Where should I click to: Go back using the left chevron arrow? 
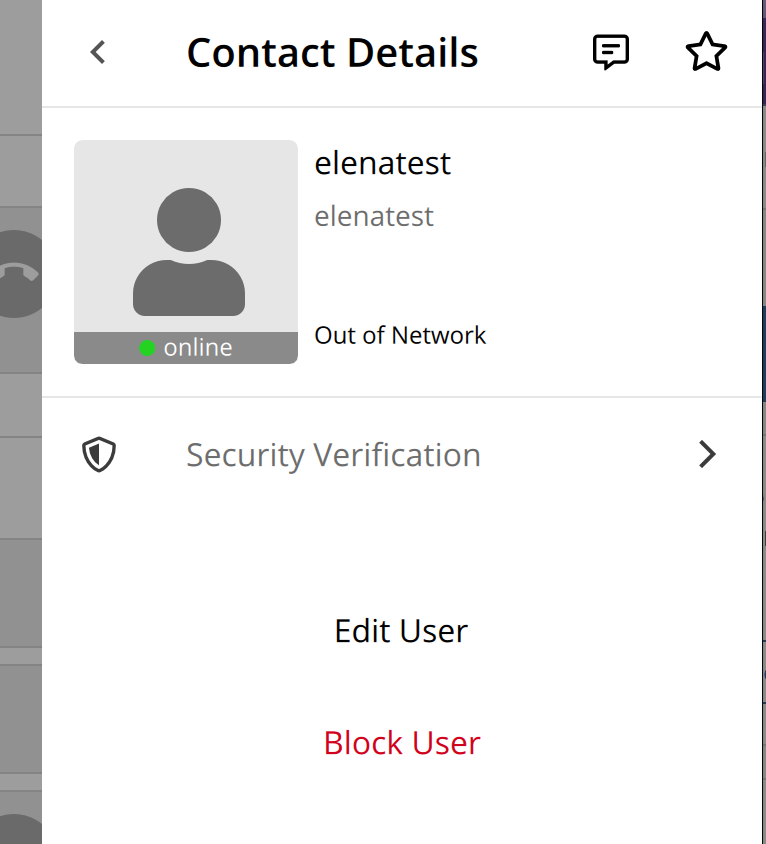98,52
